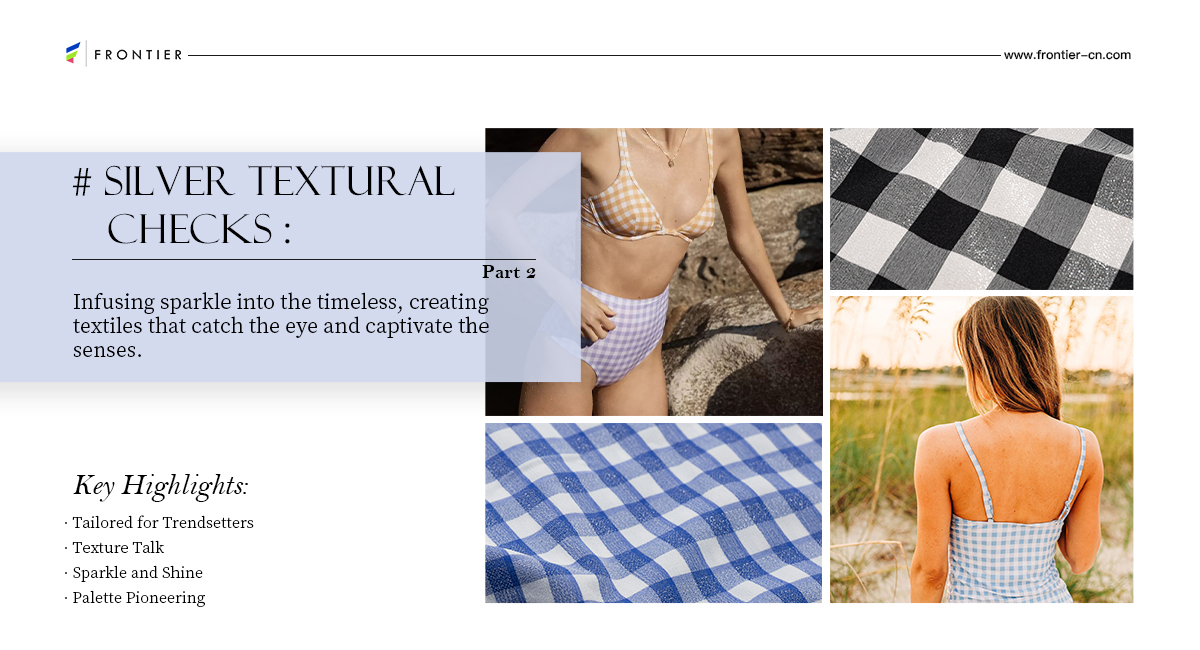Select the blue gingham fabric close-up image
Image resolution: width=1200 pixels, height=650 pixels.
(654, 513)
